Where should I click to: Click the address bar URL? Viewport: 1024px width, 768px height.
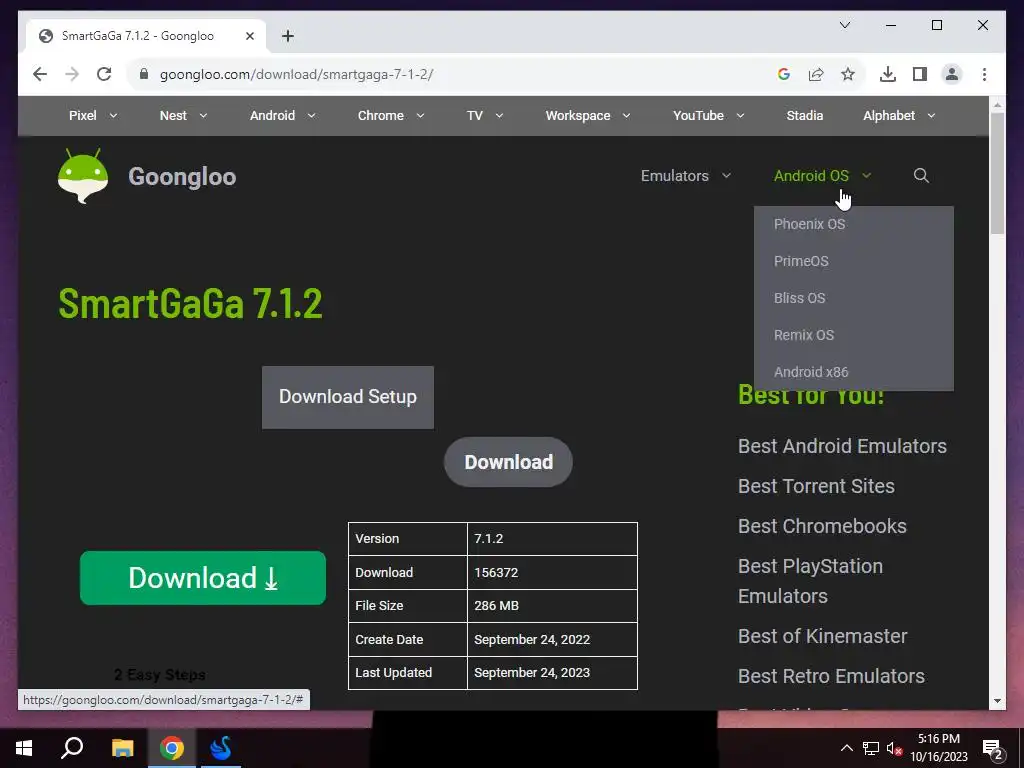click(x=296, y=74)
